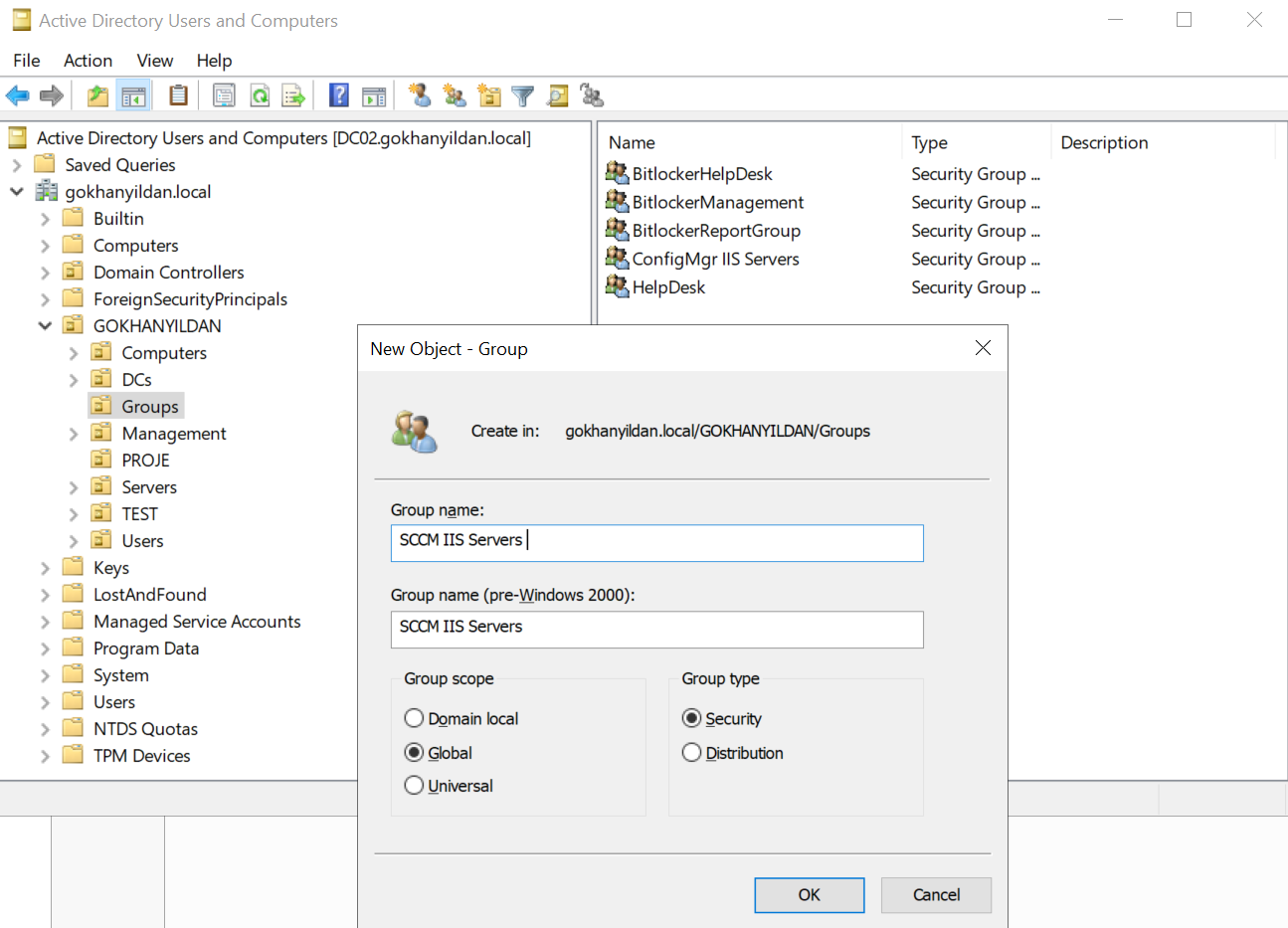Create new user with toolbar icon
Viewport: 1288px width, 928px height.
pos(420,95)
